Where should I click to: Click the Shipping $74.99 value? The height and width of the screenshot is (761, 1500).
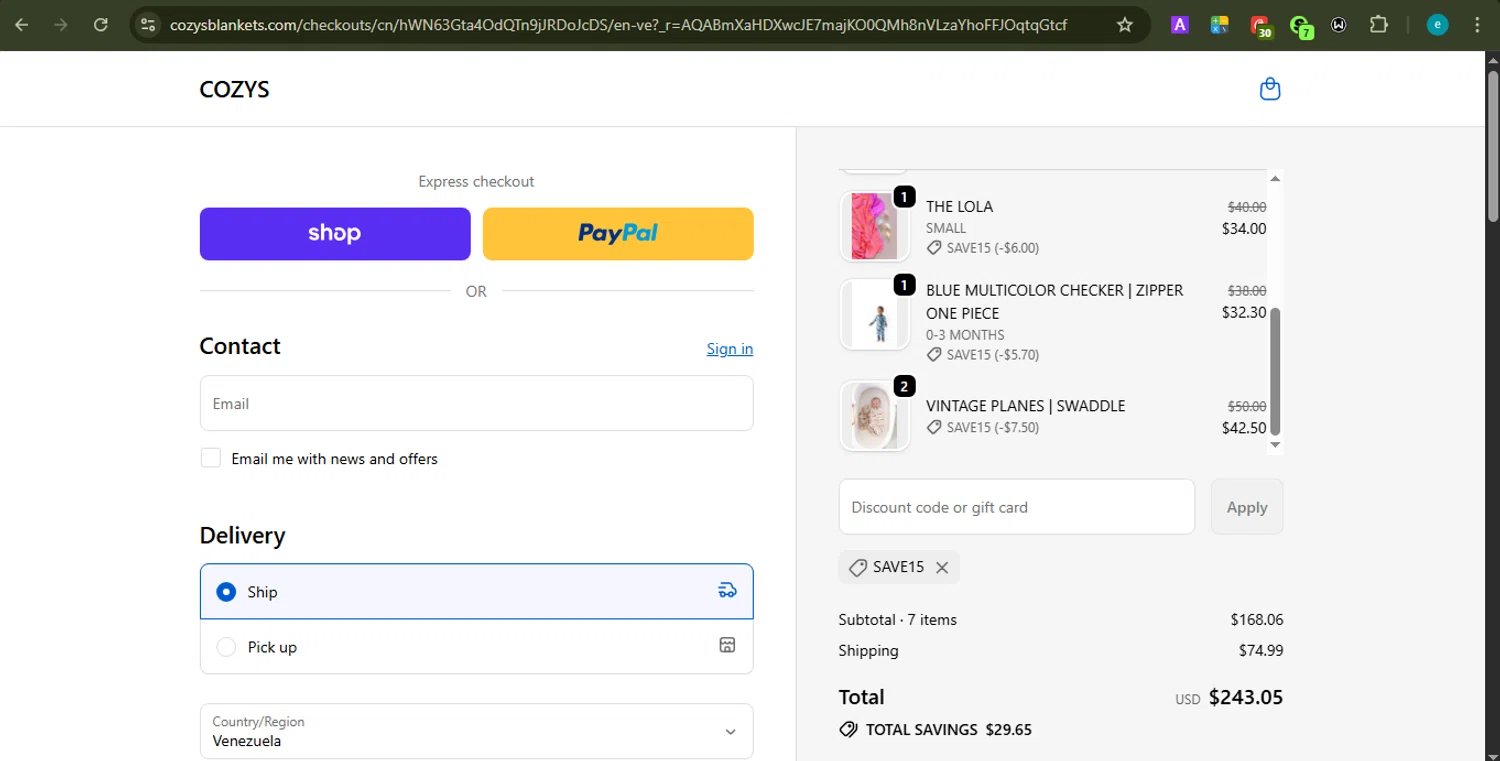click(1261, 650)
